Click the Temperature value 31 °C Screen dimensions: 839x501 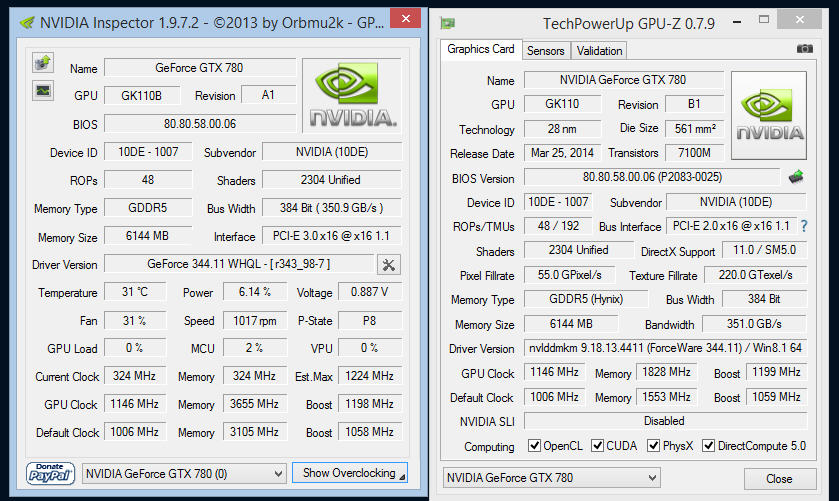pyautogui.click(x=135, y=292)
